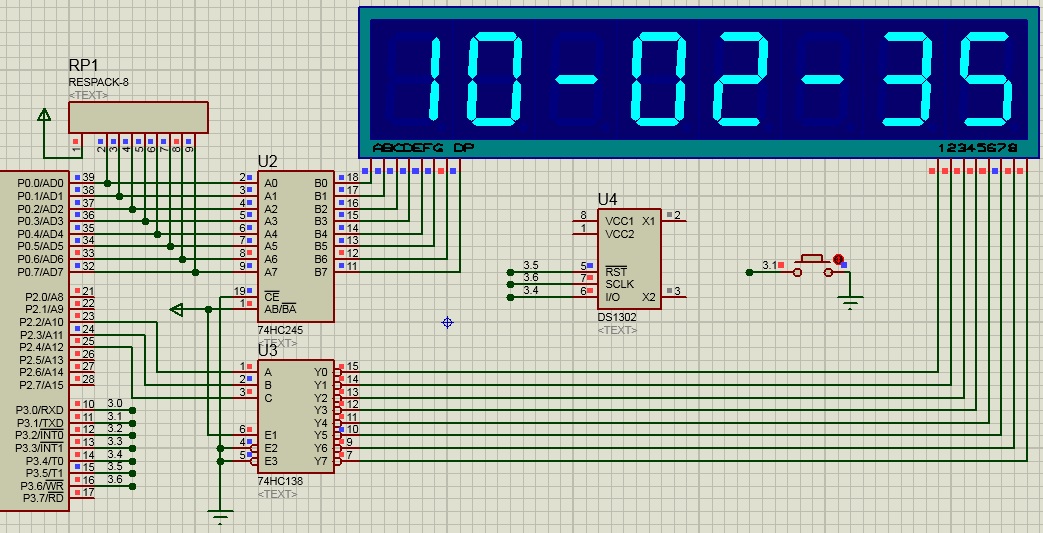Click the Y0 output pin name on U3
The image size is (1043, 533).
click(x=321, y=372)
